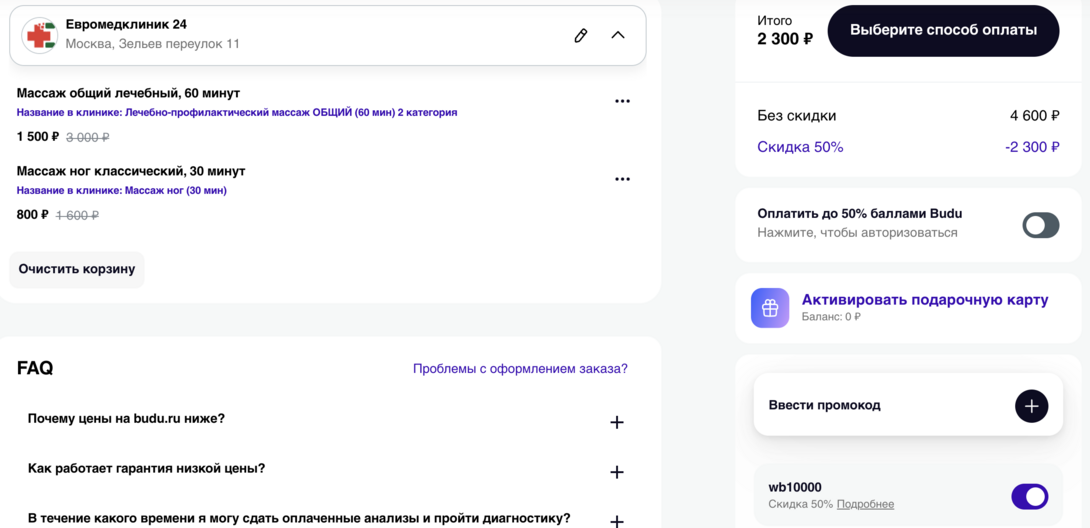
Task: Click the gift card icon
Action: pos(770,308)
